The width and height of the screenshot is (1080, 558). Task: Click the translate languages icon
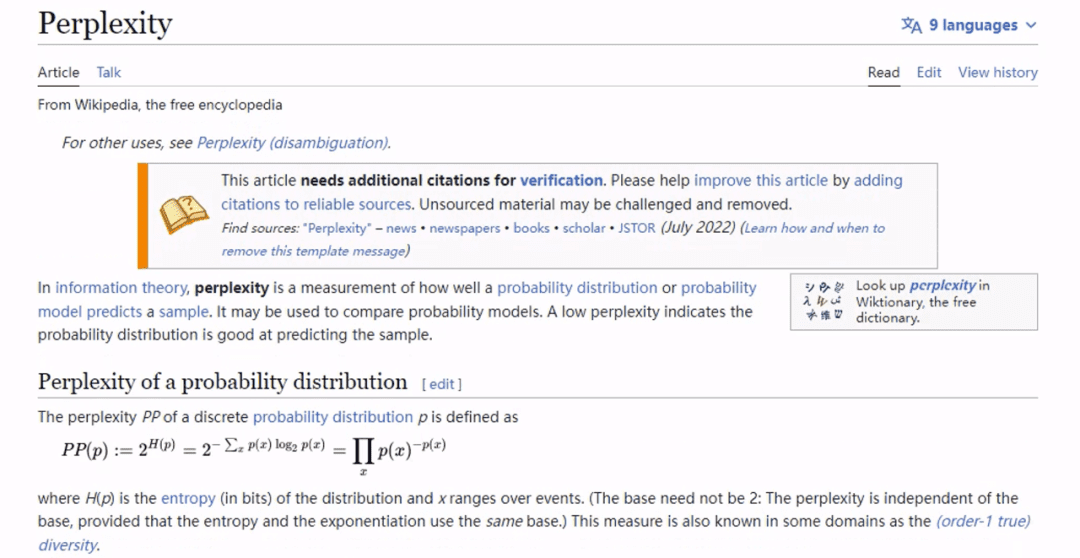pos(911,25)
